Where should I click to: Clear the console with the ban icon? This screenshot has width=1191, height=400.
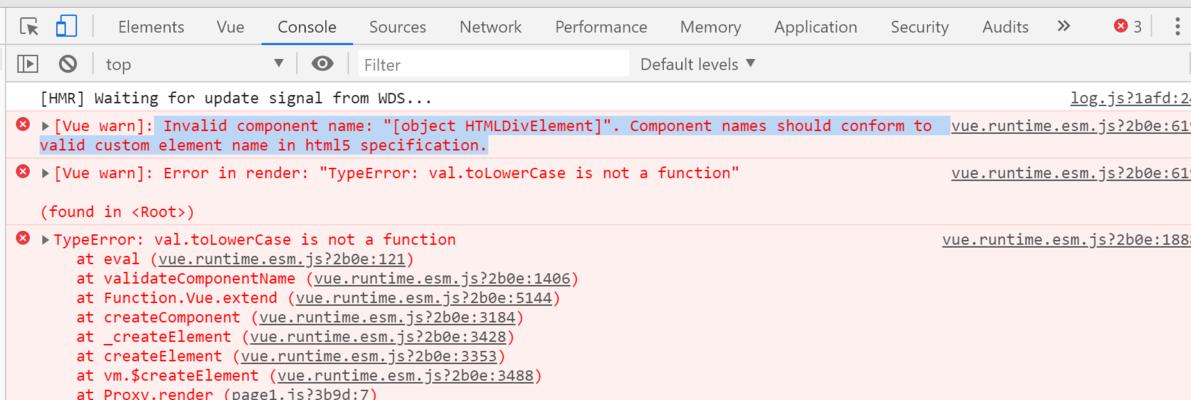point(68,64)
